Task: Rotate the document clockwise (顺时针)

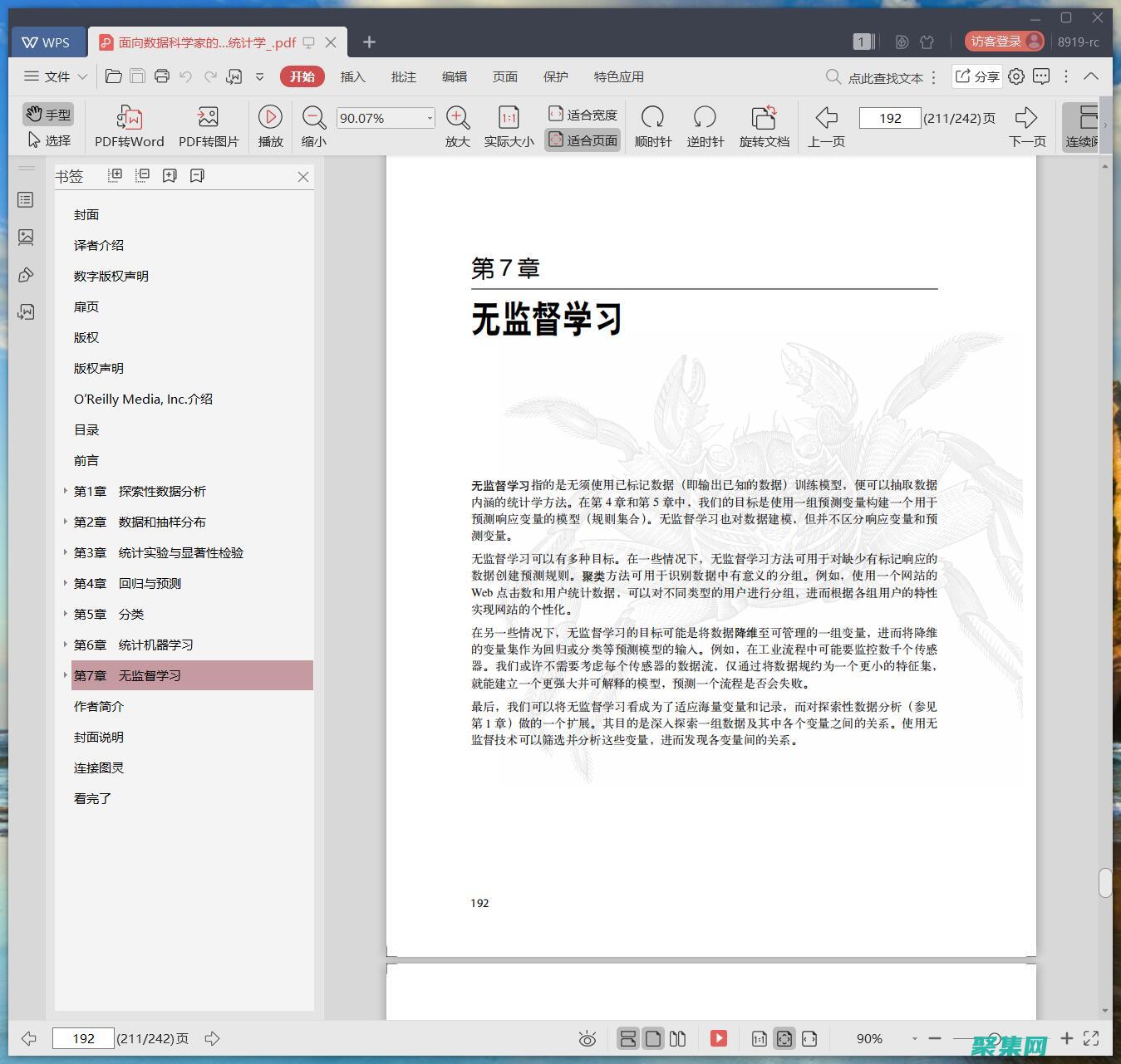Action: click(x=653, y=125)
